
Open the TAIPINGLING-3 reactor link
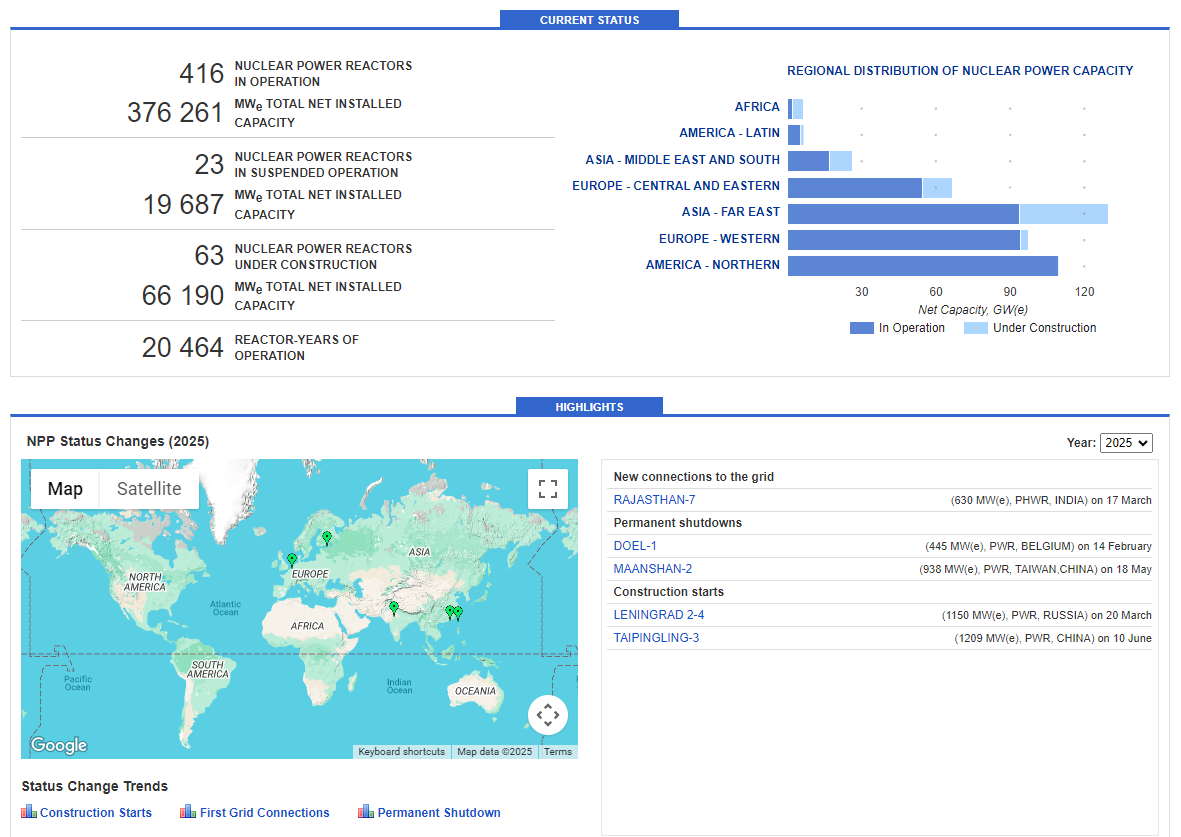(x=656, y=638)
